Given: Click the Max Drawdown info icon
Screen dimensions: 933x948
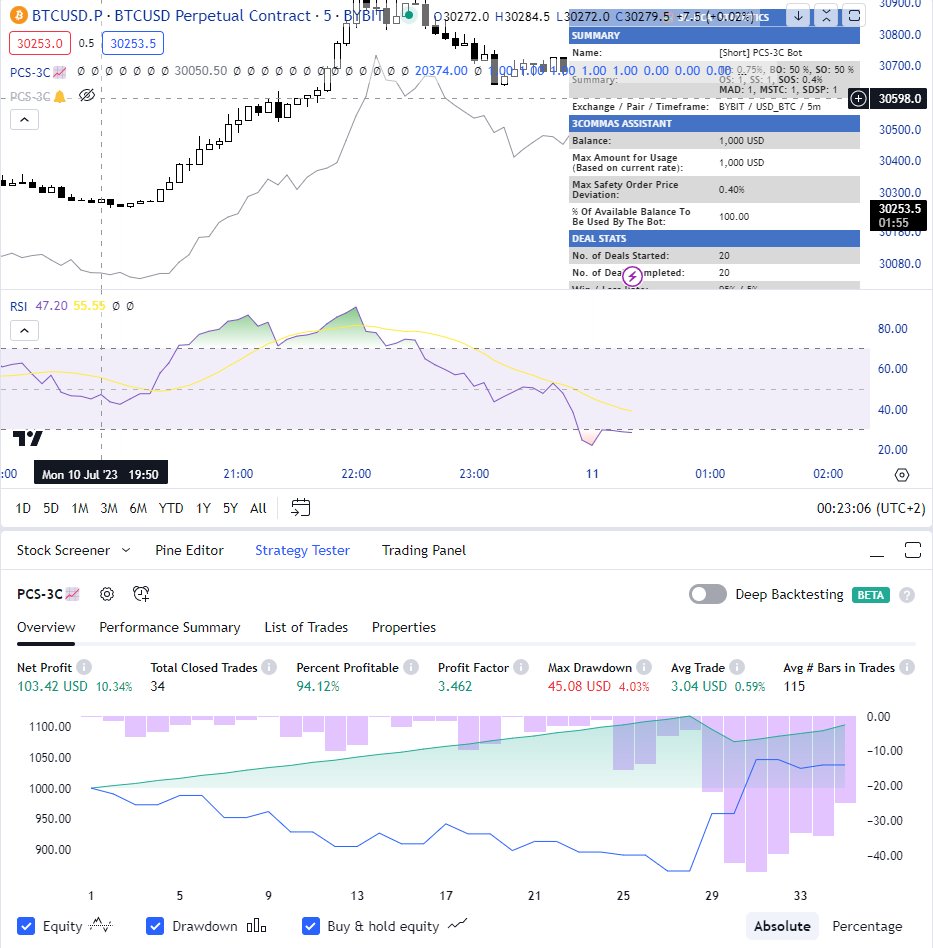Looking at the screenshot, I should 644,667.
